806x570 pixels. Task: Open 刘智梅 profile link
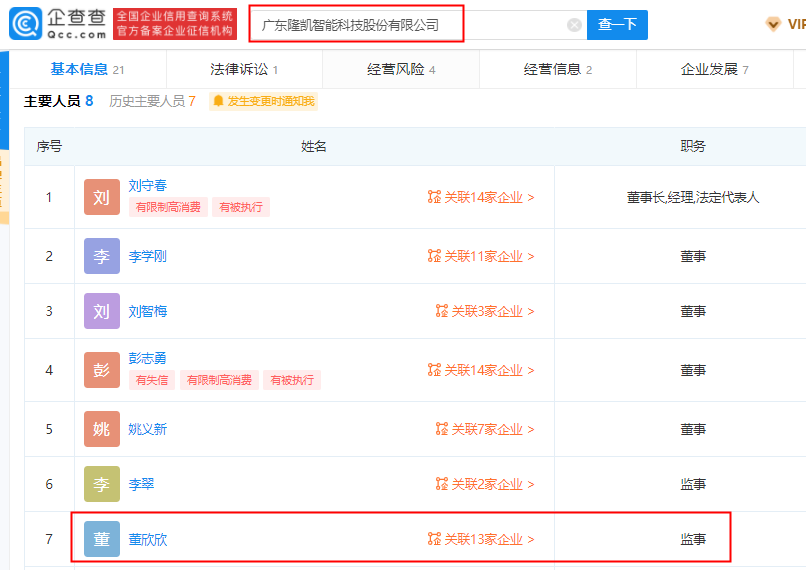(x=148, y=311)
